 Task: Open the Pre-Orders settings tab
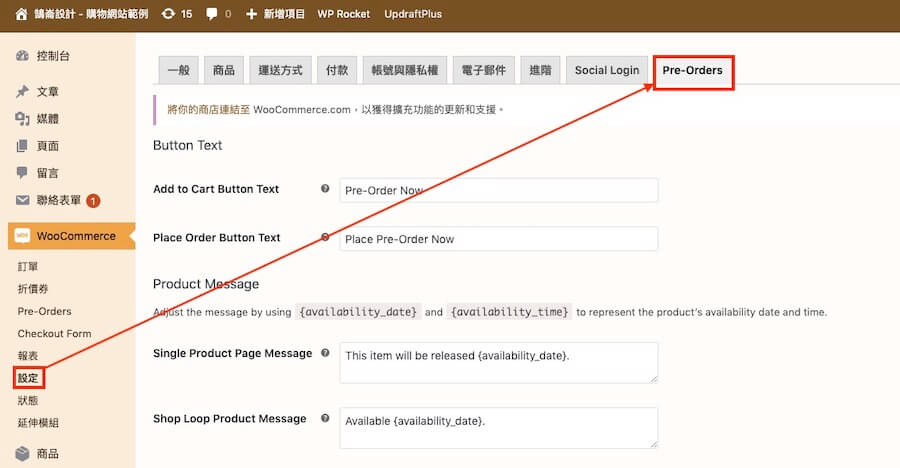pos(692,70)
